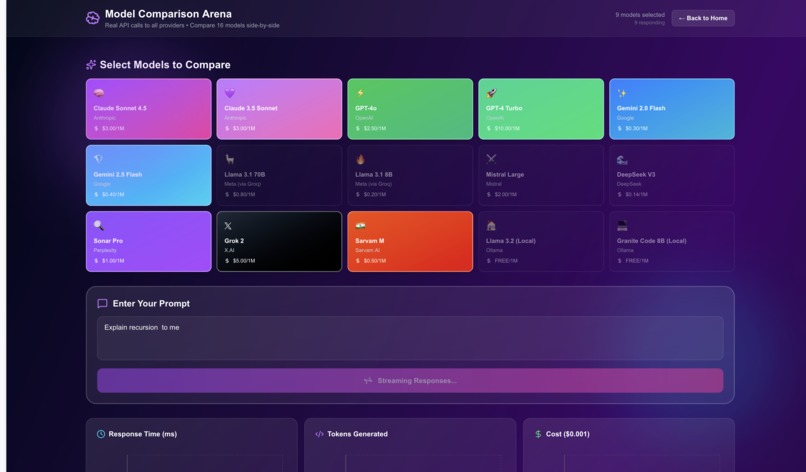Click 'FREE/1M' on Llama 3.2 (Local)

[x=506, y=261]
